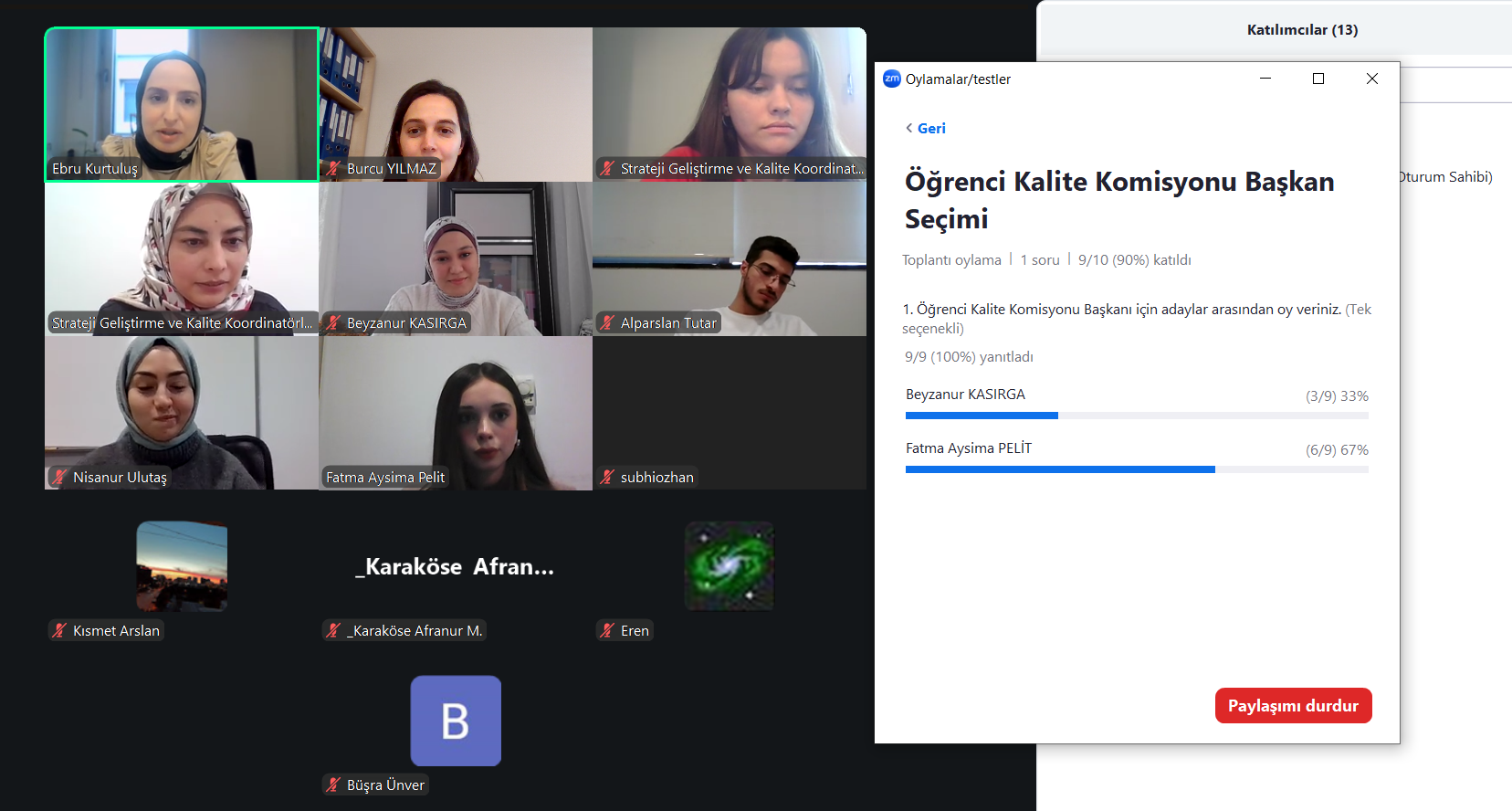
Task: Click muted mic icon next to Eren
Action: coord(607,630)
